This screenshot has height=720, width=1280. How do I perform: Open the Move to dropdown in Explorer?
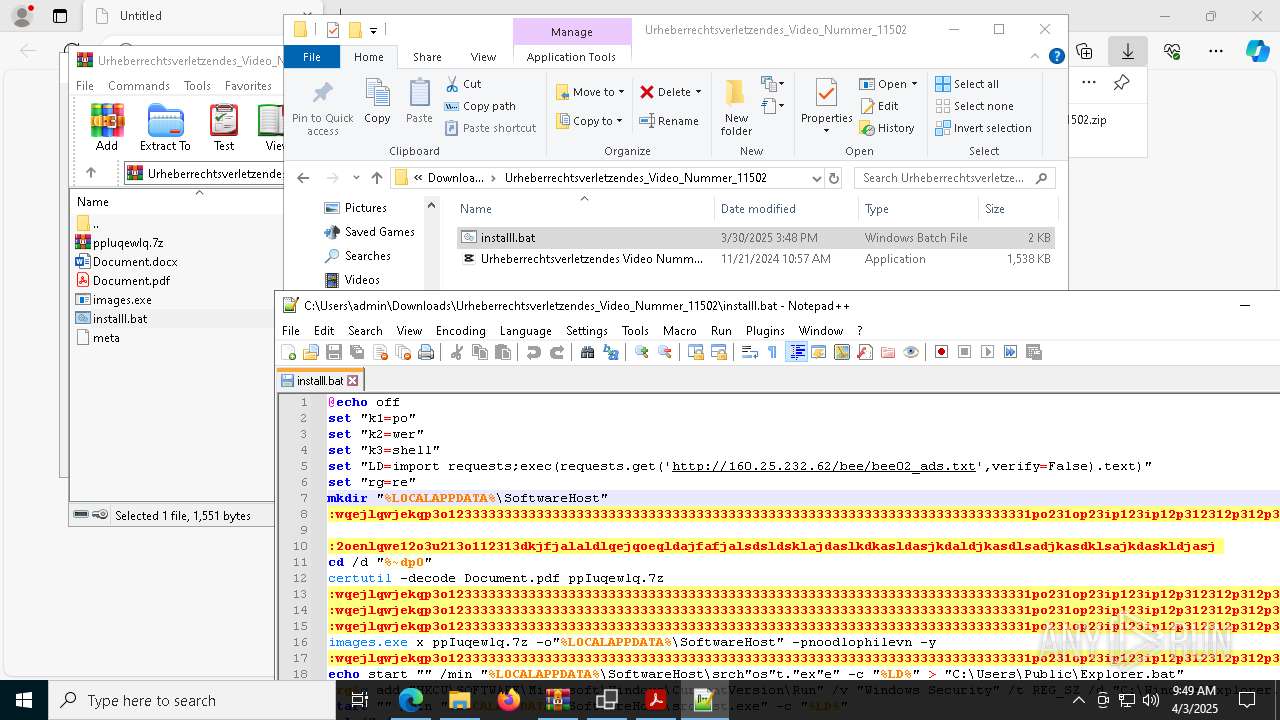(x=590, y=92)
